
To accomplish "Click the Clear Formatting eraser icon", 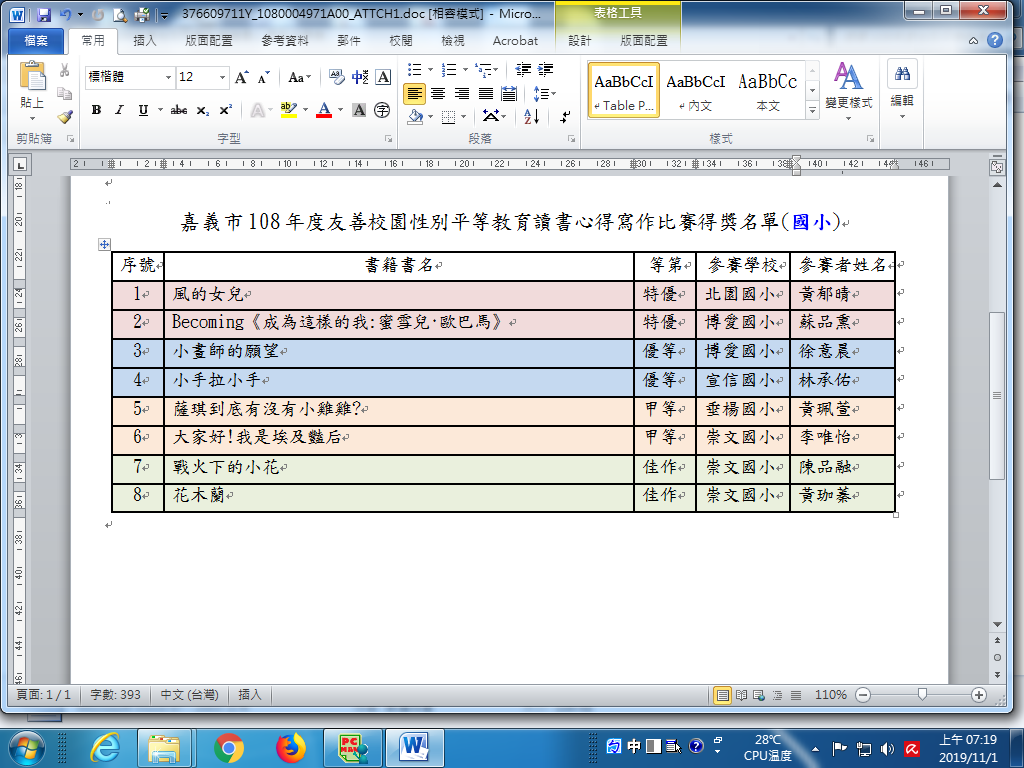I will 335,77.
